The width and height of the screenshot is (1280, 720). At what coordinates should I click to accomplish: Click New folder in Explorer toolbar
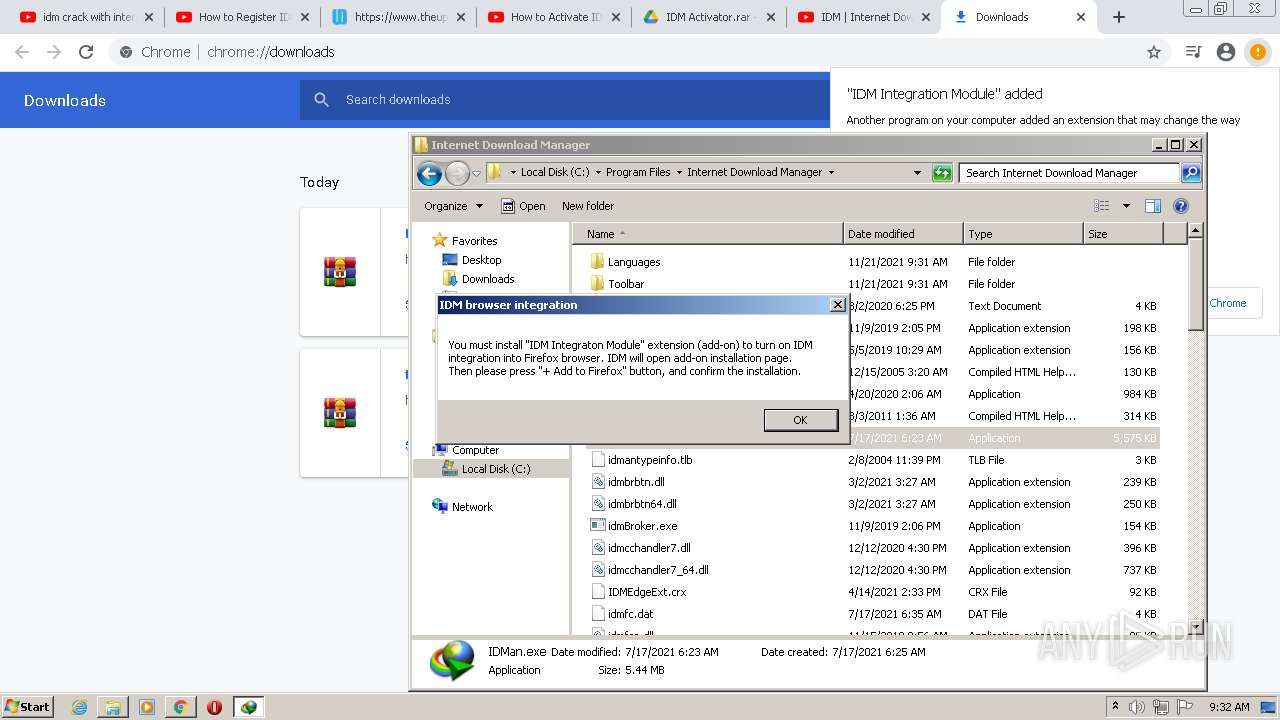click(x=588, y=206)
